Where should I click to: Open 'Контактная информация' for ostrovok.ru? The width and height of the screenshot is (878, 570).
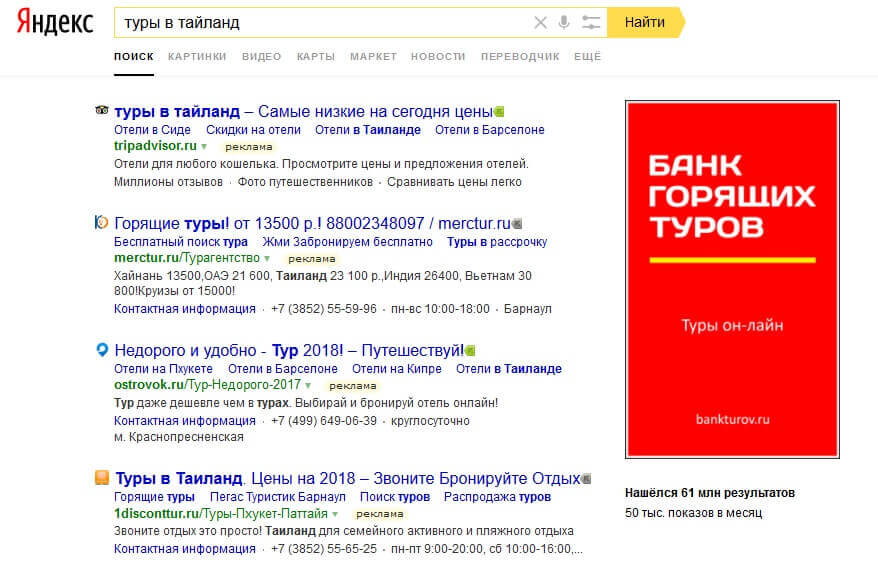[x=185, y=421]
